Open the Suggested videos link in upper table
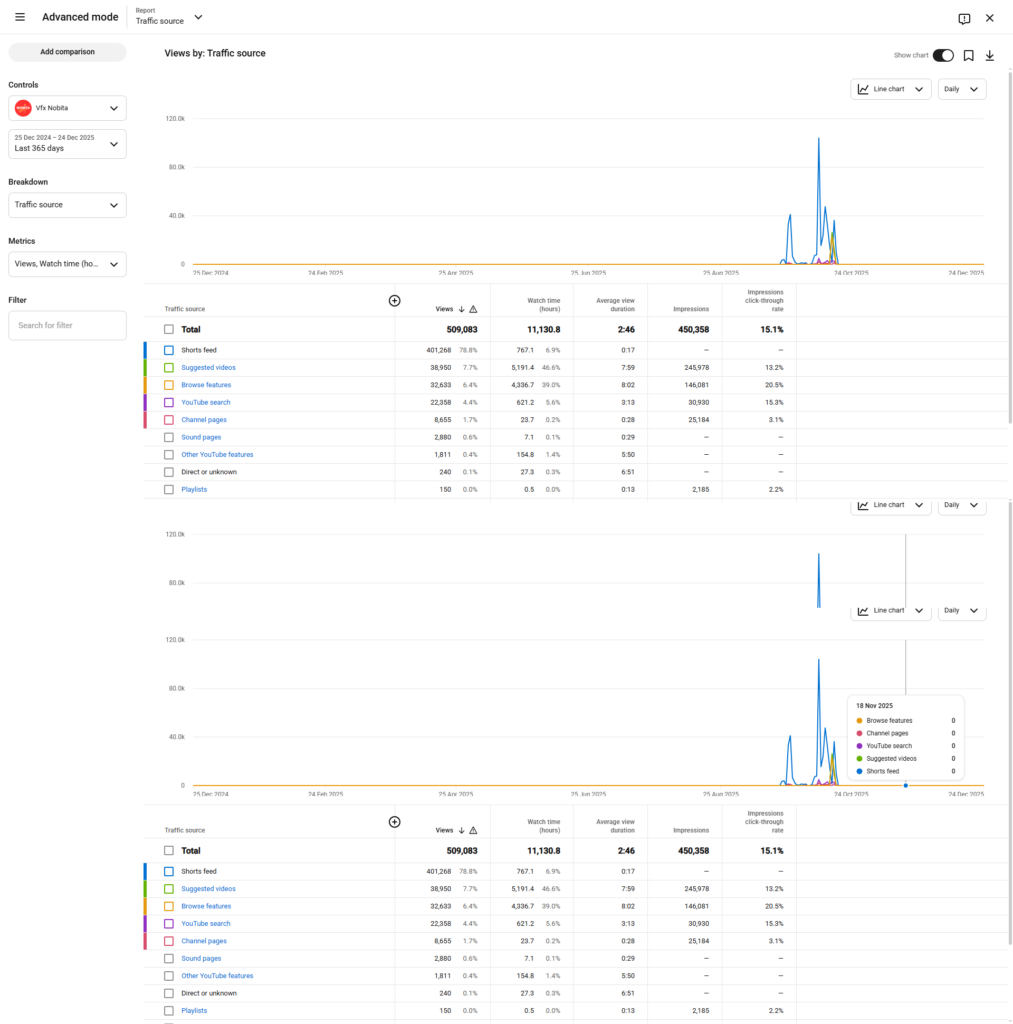This screenshot has width=1013, height=1024. (208, 368)
